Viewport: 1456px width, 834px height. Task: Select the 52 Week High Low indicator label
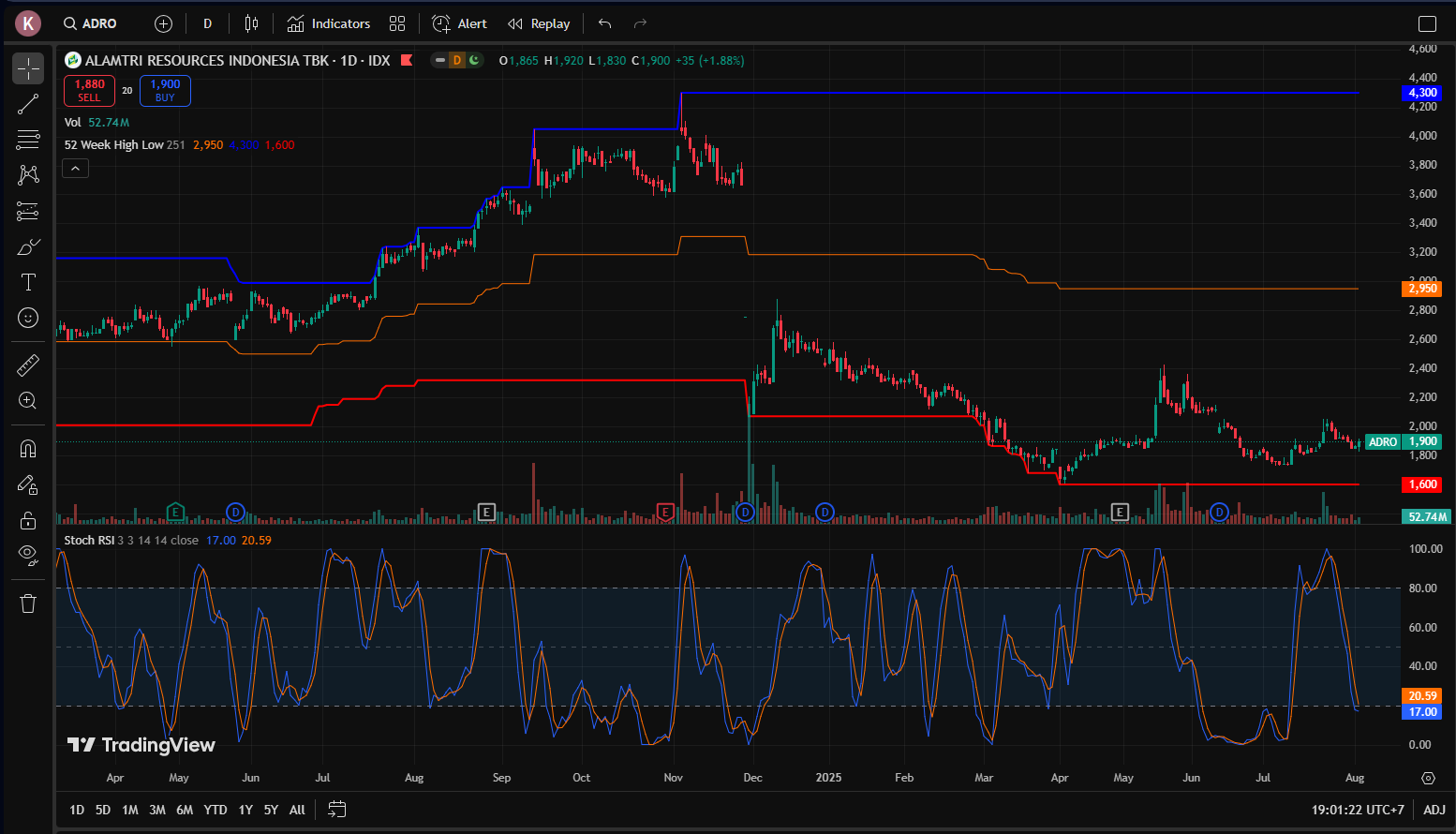tap(114, 145)
